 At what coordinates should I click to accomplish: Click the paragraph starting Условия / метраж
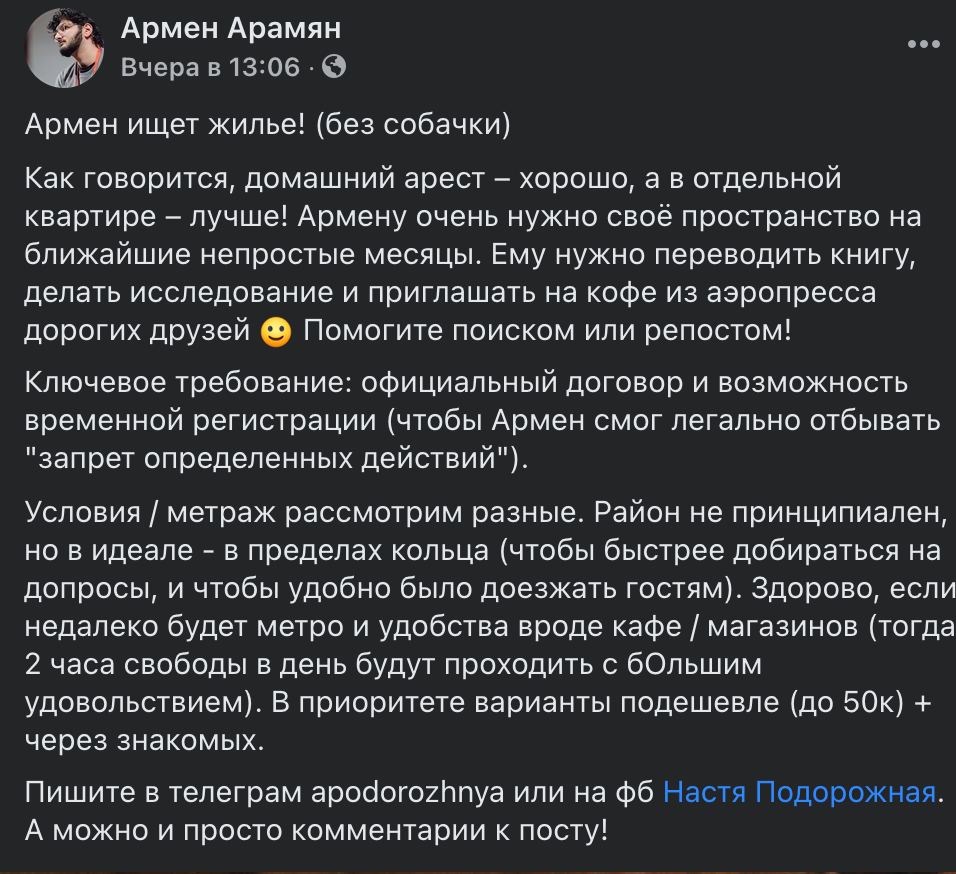tap(488, 626)
